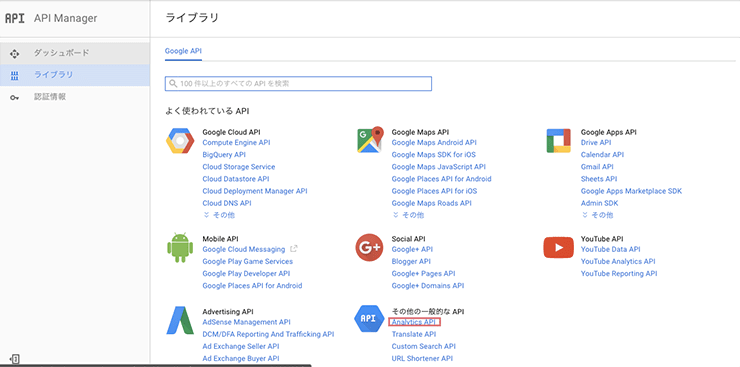Click the library grid icon in sidebar
The height and width of the screenshot is (367, 740).
pyautogui.click(x=15, y=75)
